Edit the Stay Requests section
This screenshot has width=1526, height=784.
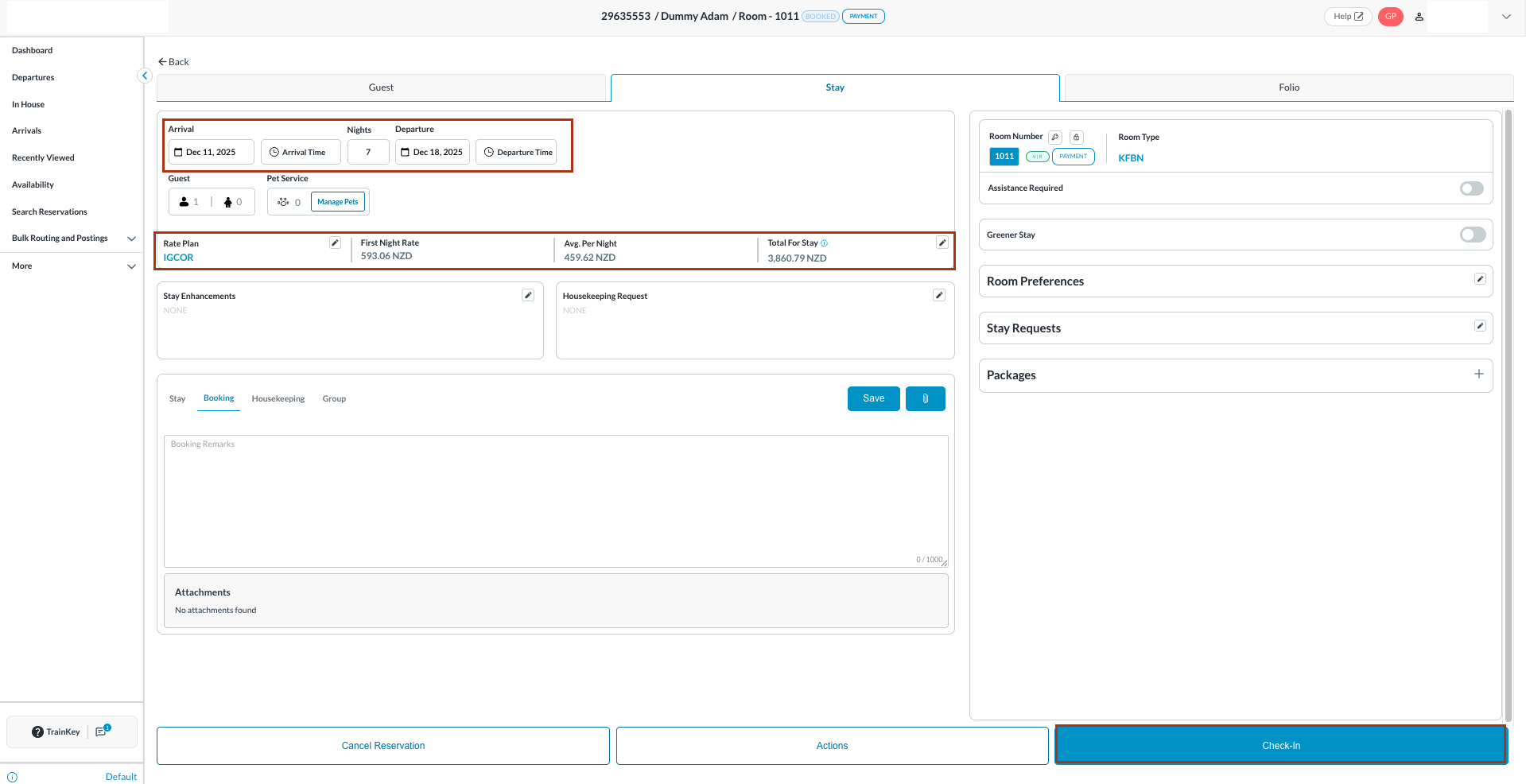point(1479,326)
